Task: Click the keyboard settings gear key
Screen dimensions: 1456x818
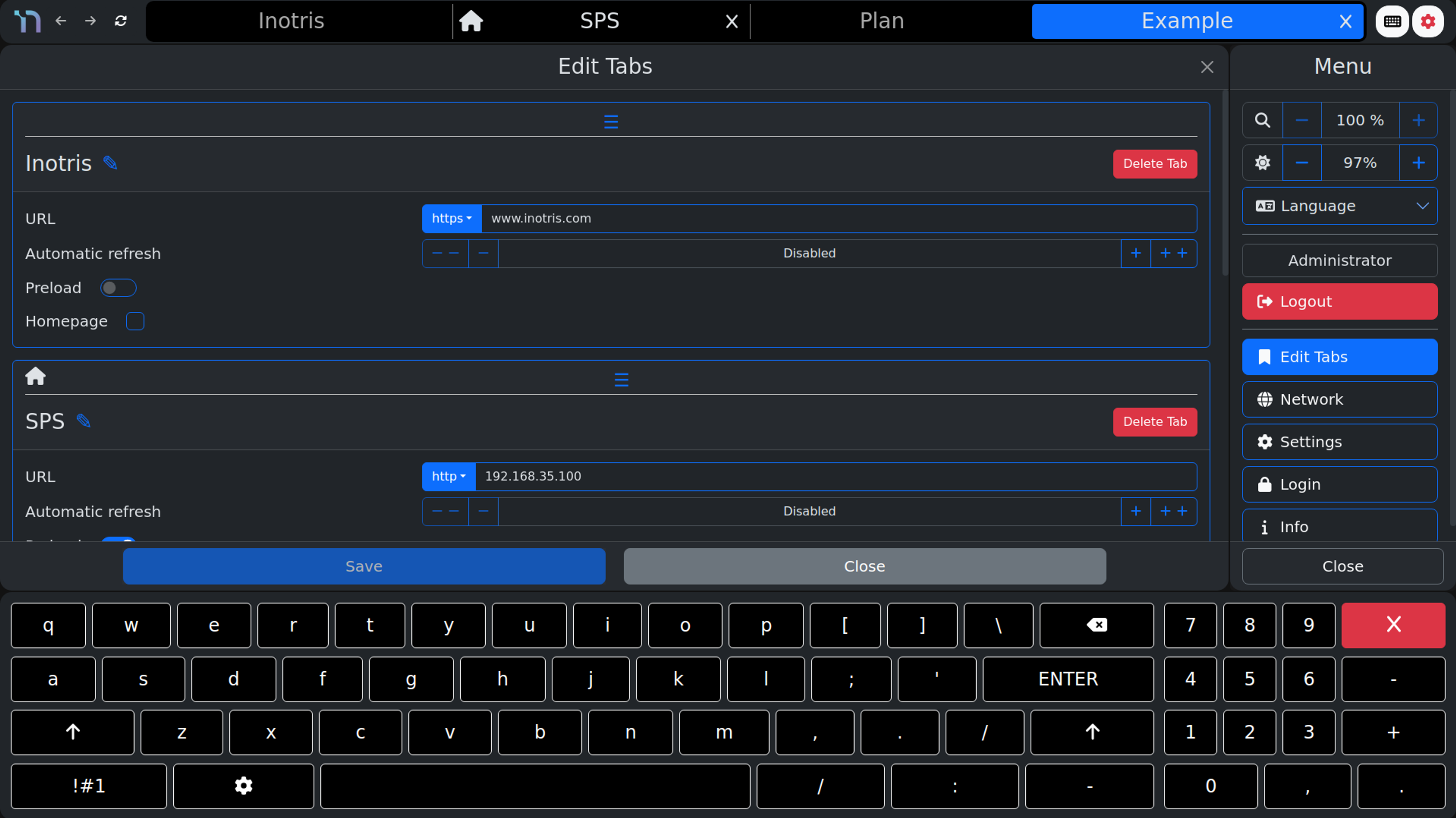Action: pyautogui.click(x=243, y=785)
